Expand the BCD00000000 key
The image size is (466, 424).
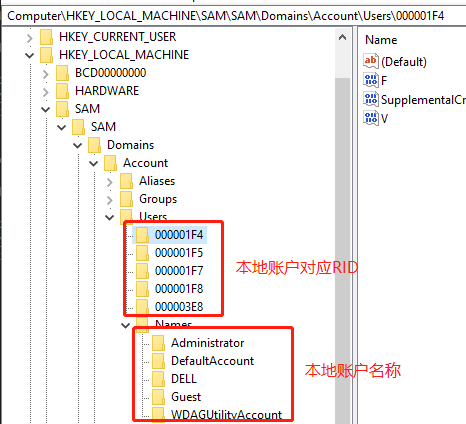pyautogui.click(x=46, y=74)
